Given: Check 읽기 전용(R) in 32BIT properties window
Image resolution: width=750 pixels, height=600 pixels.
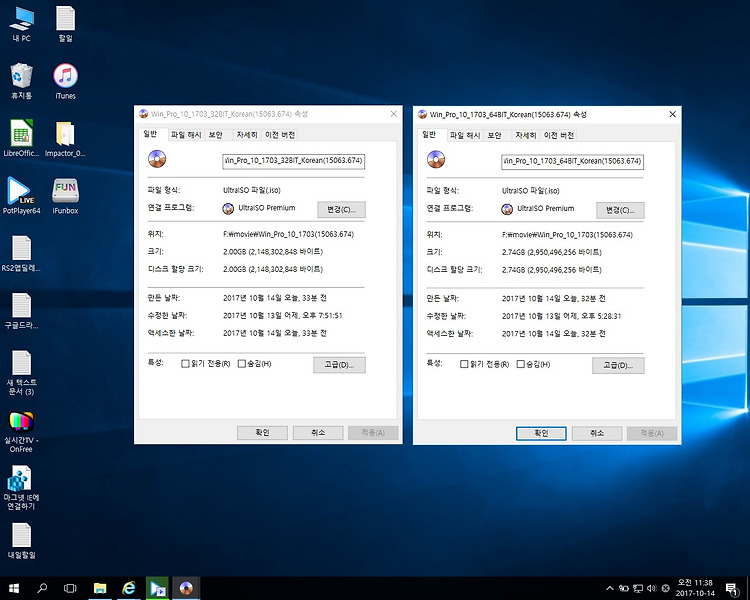Looking at the screenshot, I should (x=186, y=364).
